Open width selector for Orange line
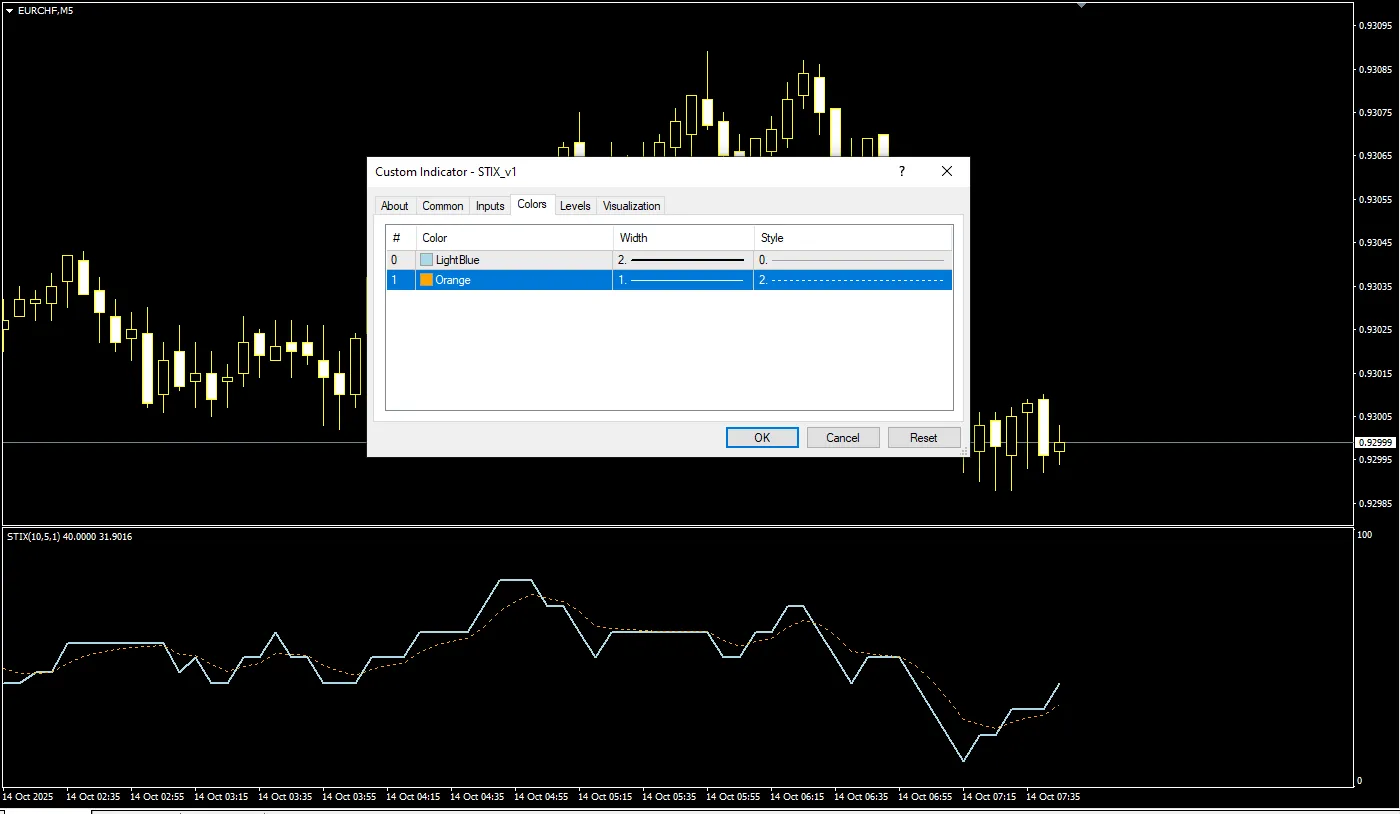Image resolution: width=1400 pixels, height=814 pixels. click(683, 280)
